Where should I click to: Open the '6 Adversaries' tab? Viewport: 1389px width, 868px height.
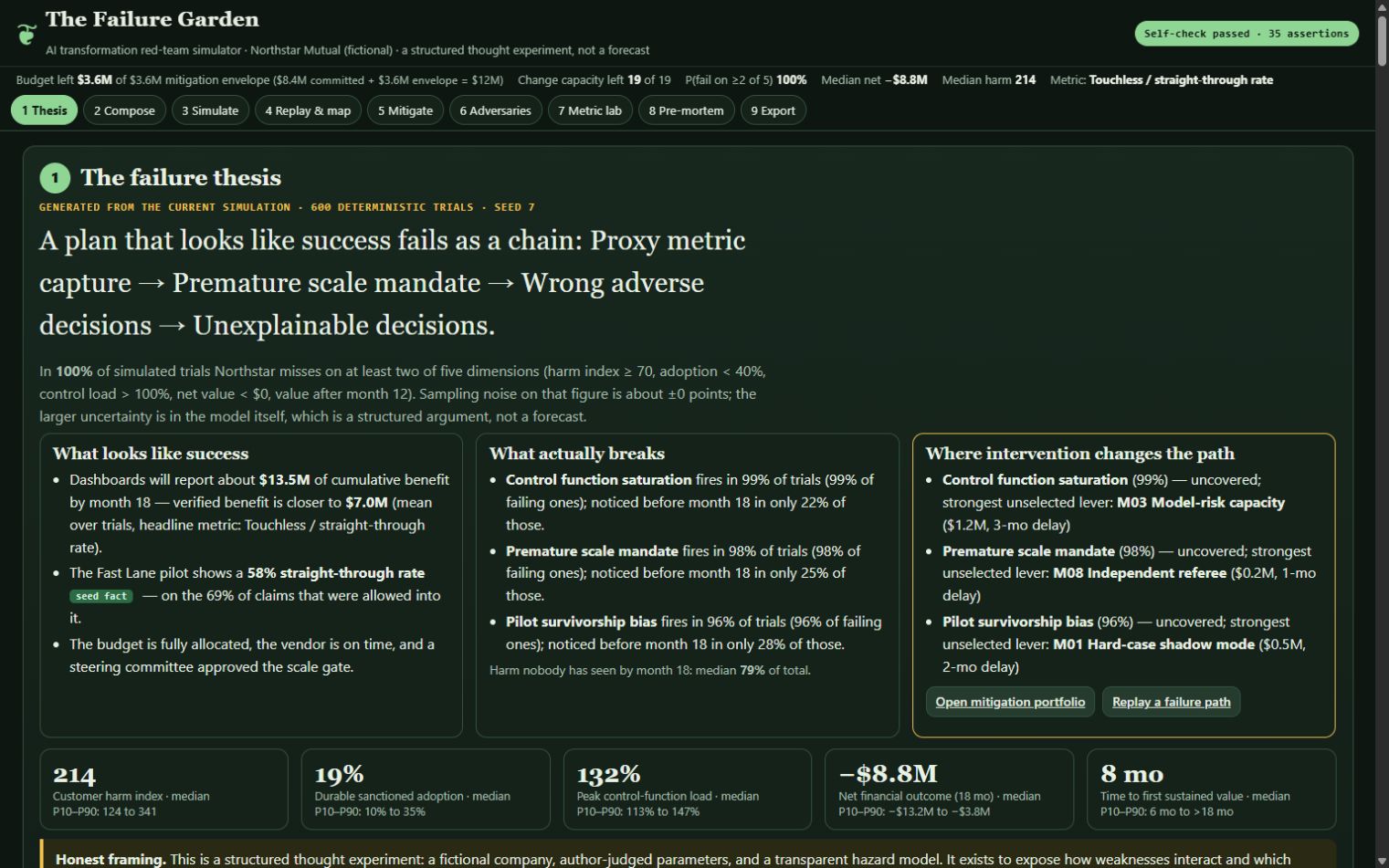click(x=495, y=110)
